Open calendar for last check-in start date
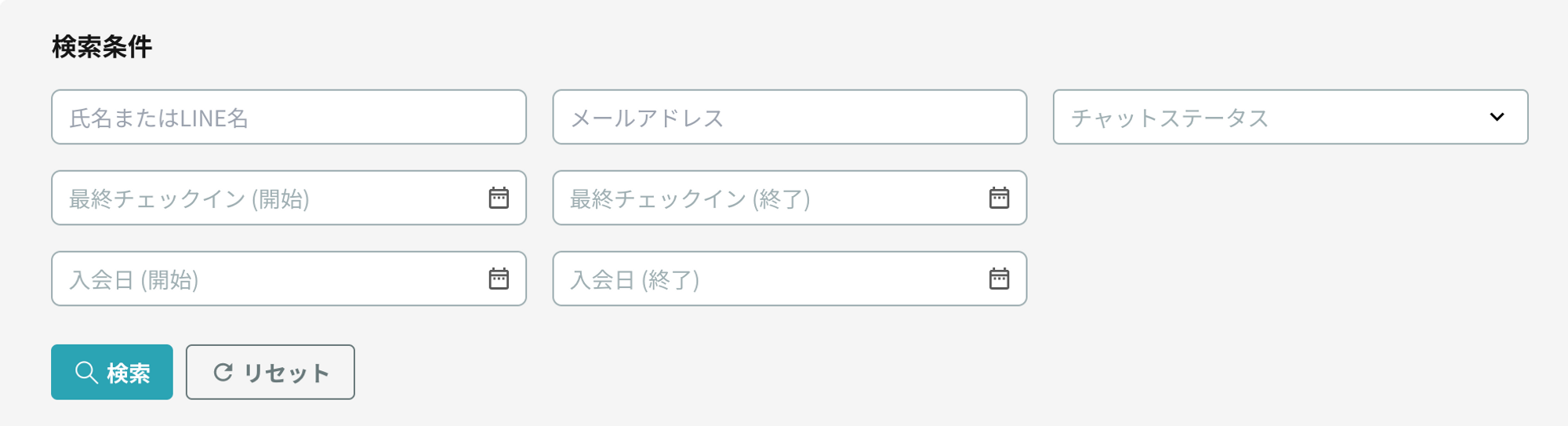This screenshot has width=1568, height=426. [499, 198]
